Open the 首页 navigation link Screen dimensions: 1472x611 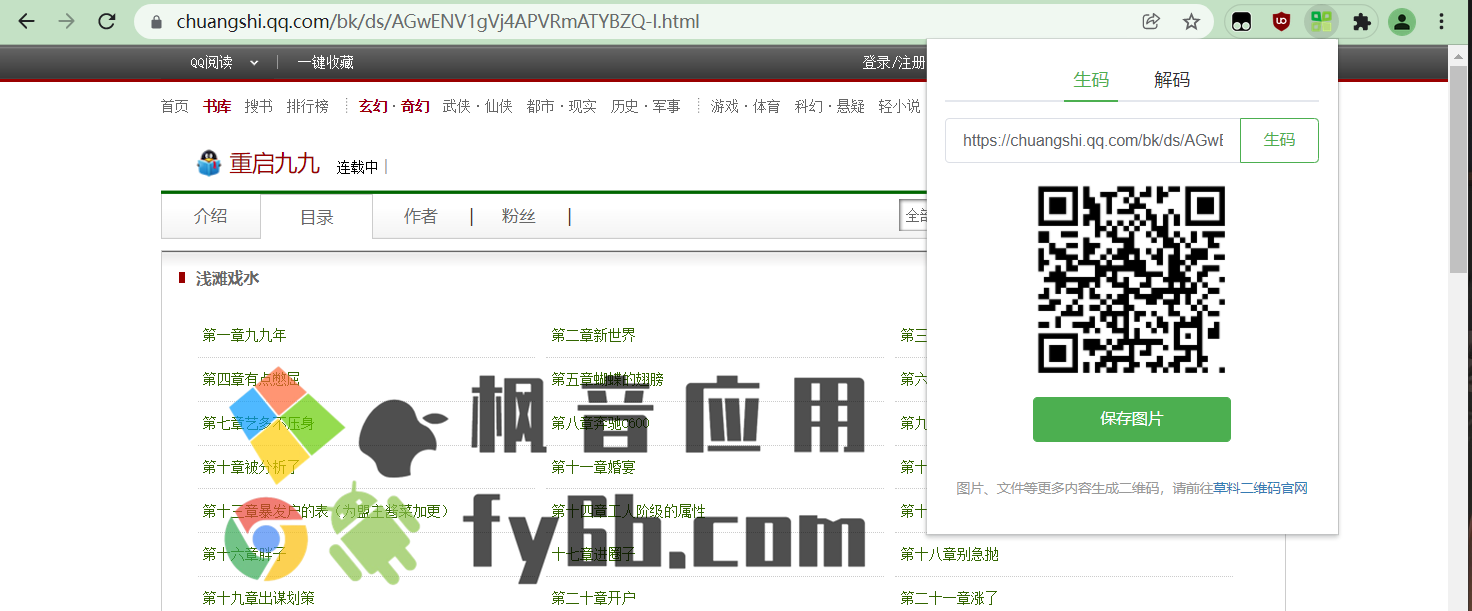tap(175, 106)
